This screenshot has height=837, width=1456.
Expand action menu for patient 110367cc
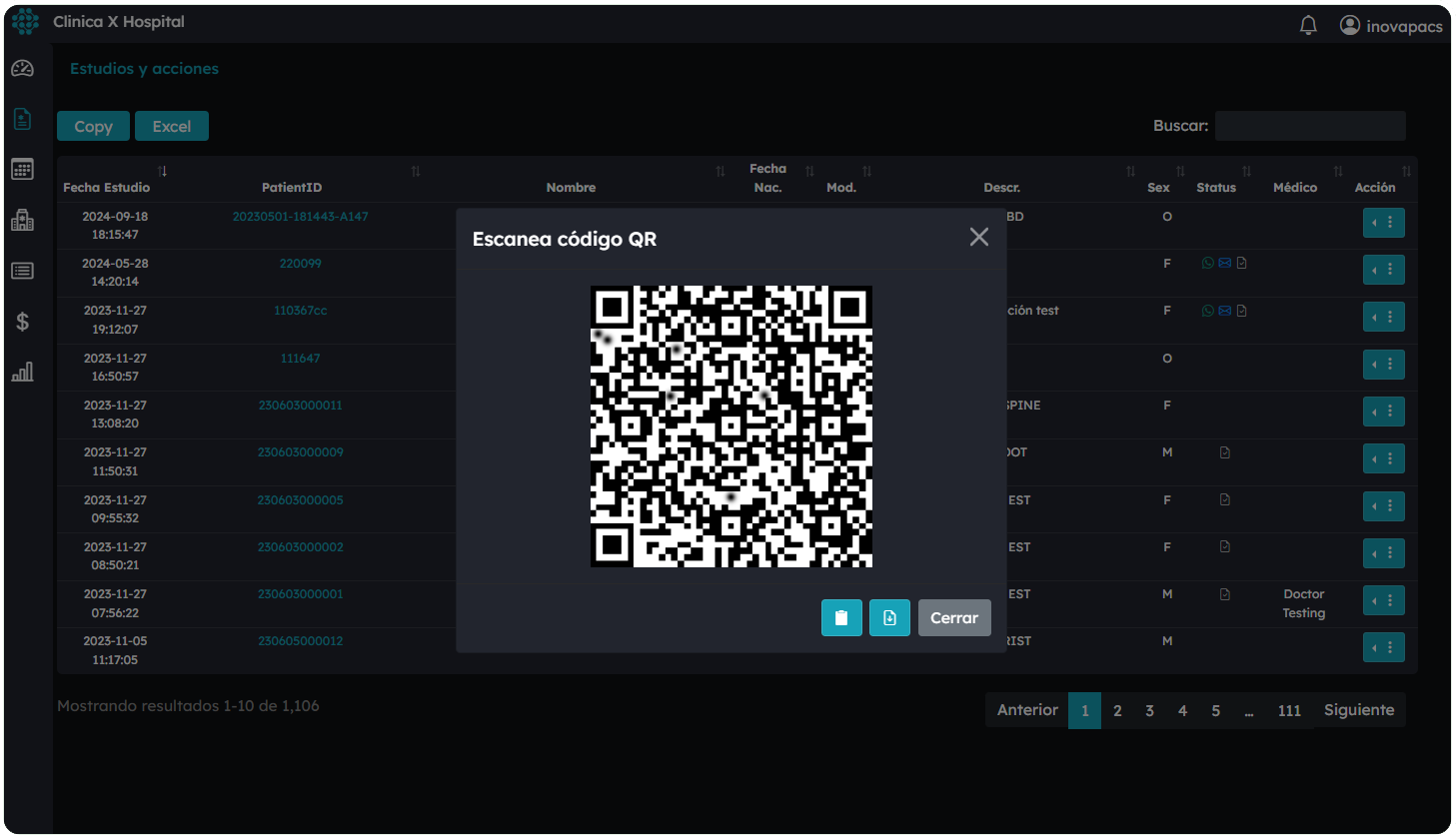click(1384, 317)
